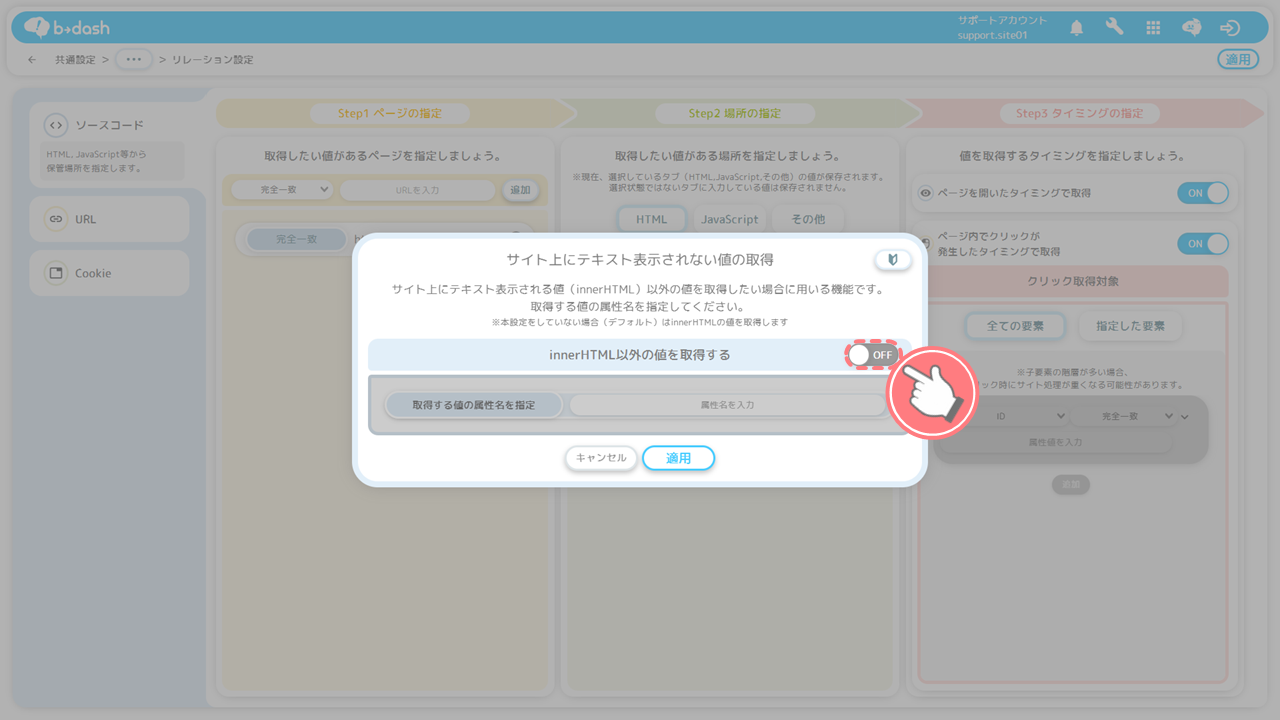Image resolution: width=1280 pixels, height=720 pixels.
Task: Open the notifications bell
Action: pyautogui.click(x=1076, y=28)
